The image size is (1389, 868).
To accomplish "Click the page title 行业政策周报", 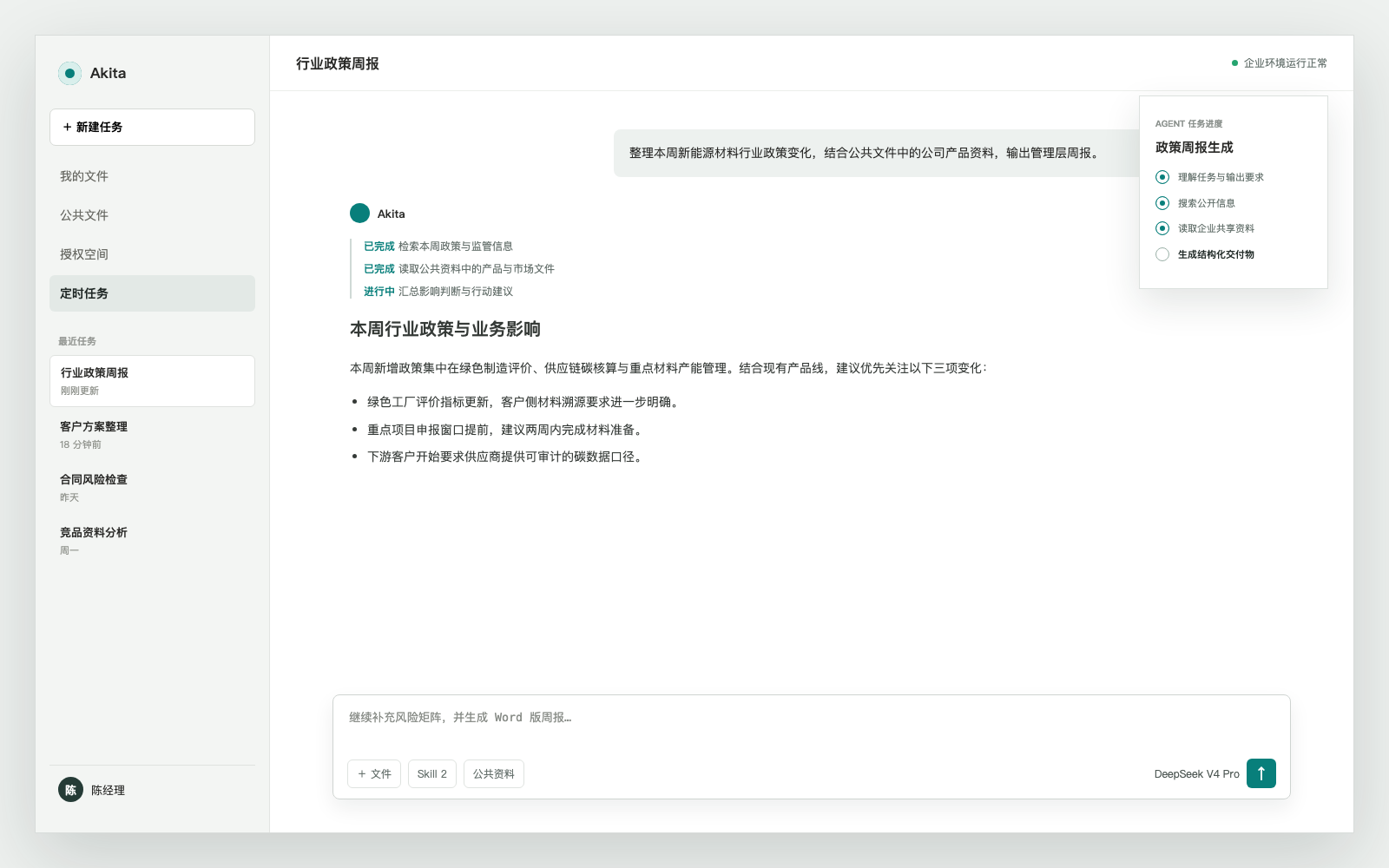I will coord(338,63).
